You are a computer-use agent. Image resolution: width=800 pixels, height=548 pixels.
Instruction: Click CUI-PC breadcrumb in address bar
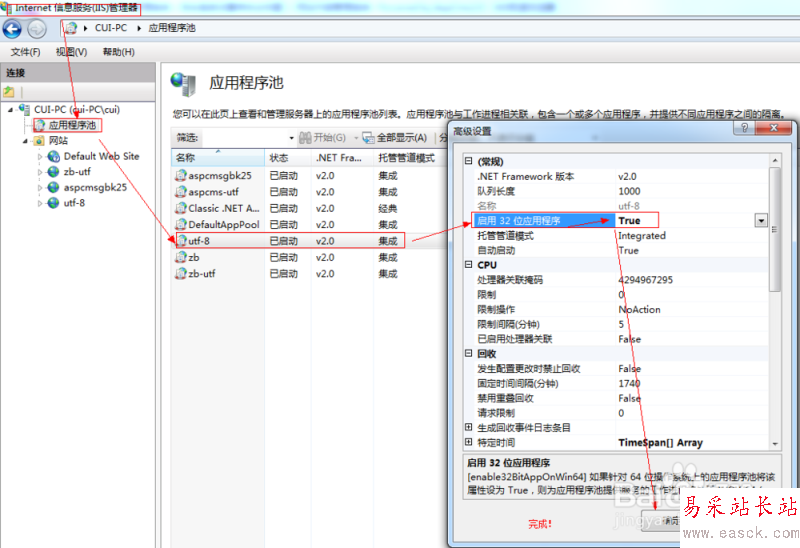coord(111,28)
